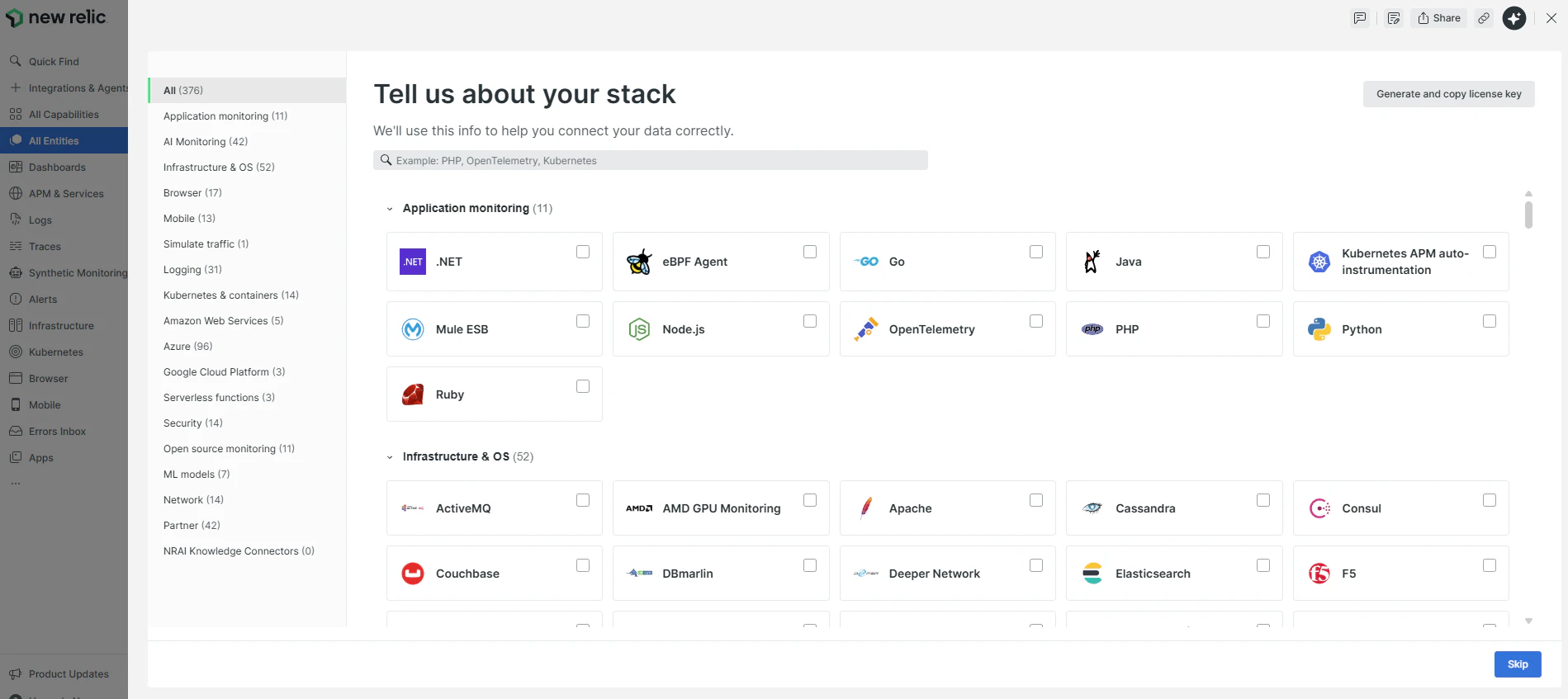The height and width of the screenshot is (699, 1568).
Task: Click Generate and copy license key
Action: click(1448, 94)
